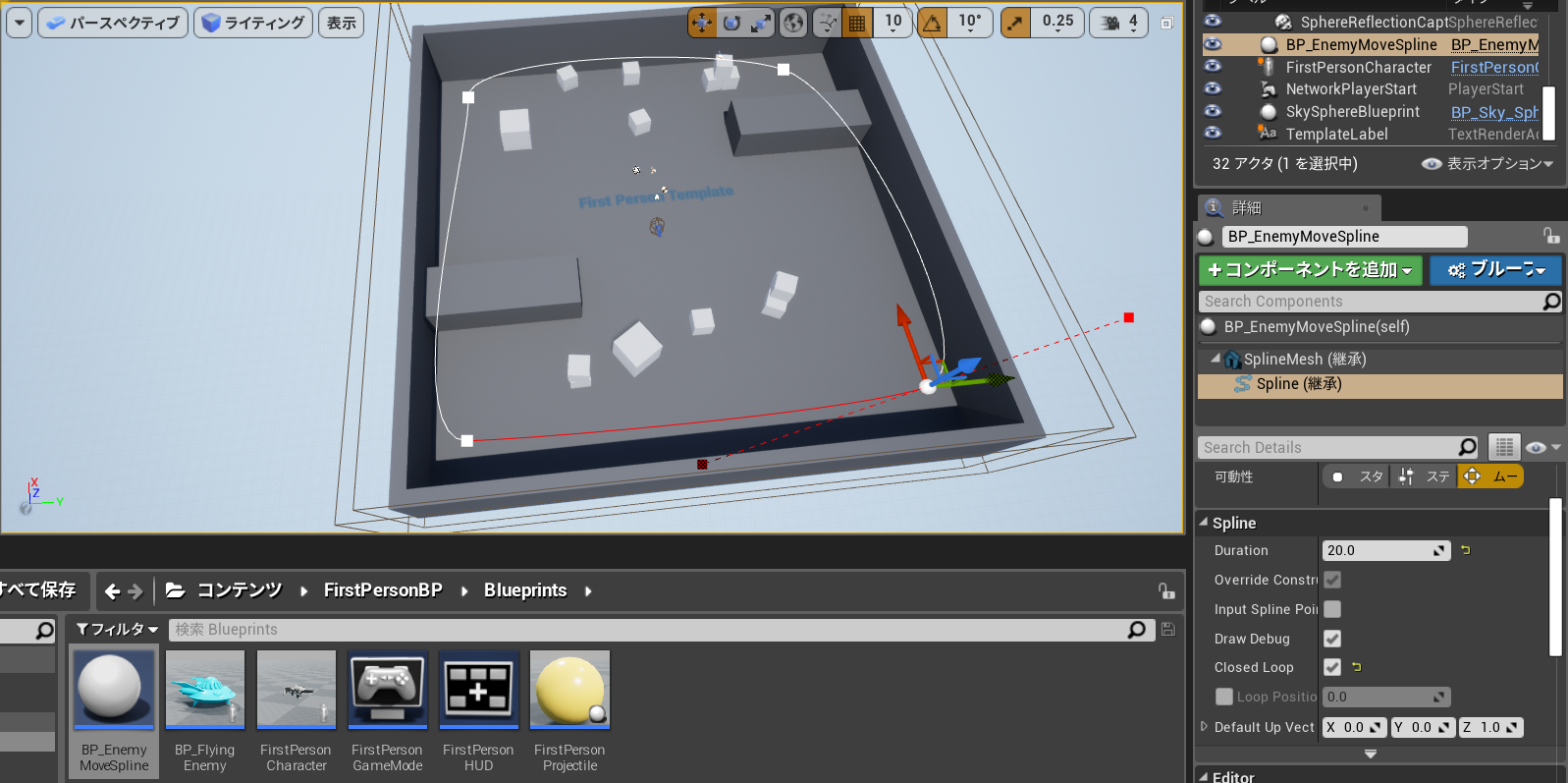Reset Closed Loop to default arrow
Screen dimensions: 1568x783
[x=1357, y=667]
